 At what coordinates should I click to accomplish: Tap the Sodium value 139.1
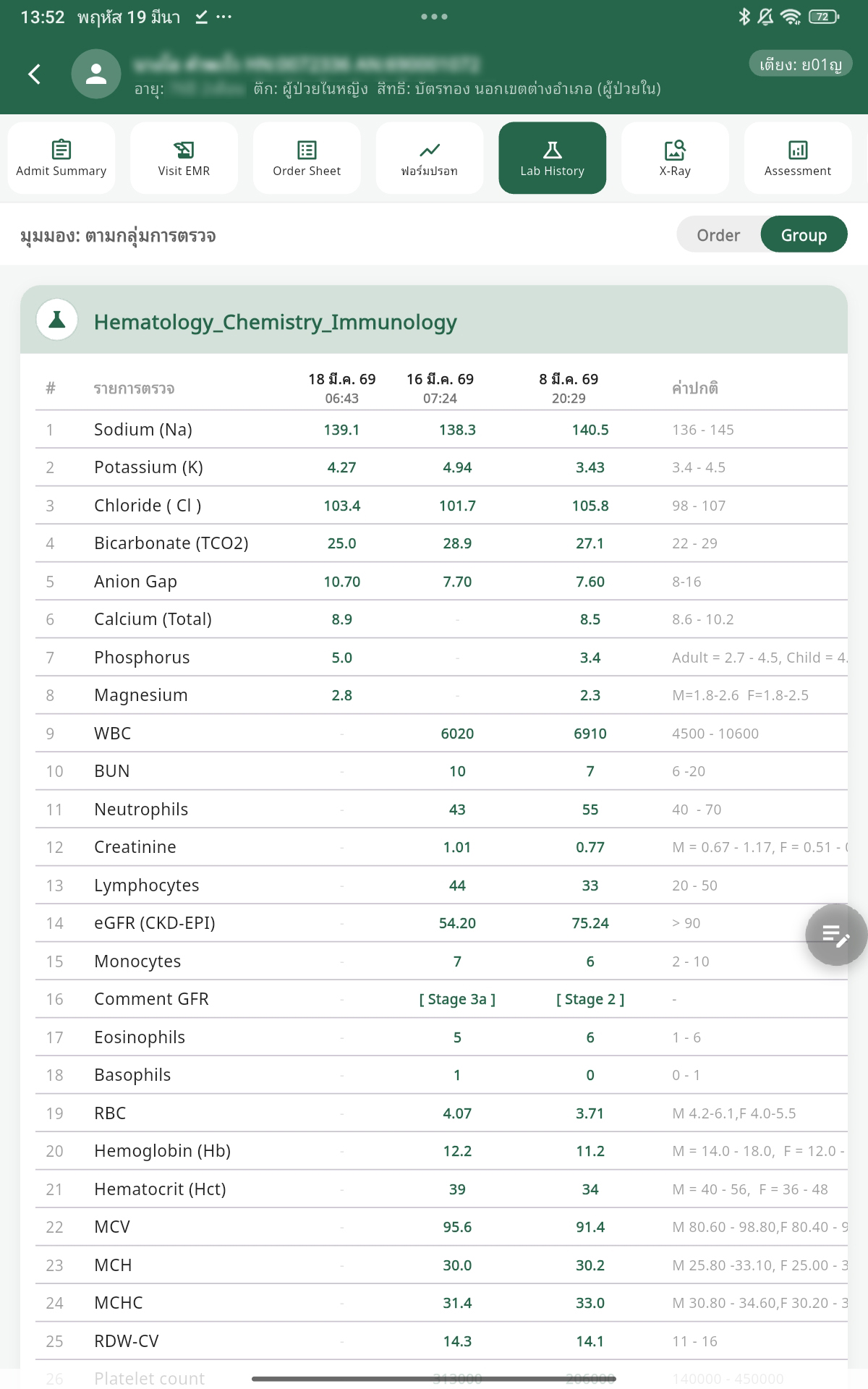coord(341,430)
